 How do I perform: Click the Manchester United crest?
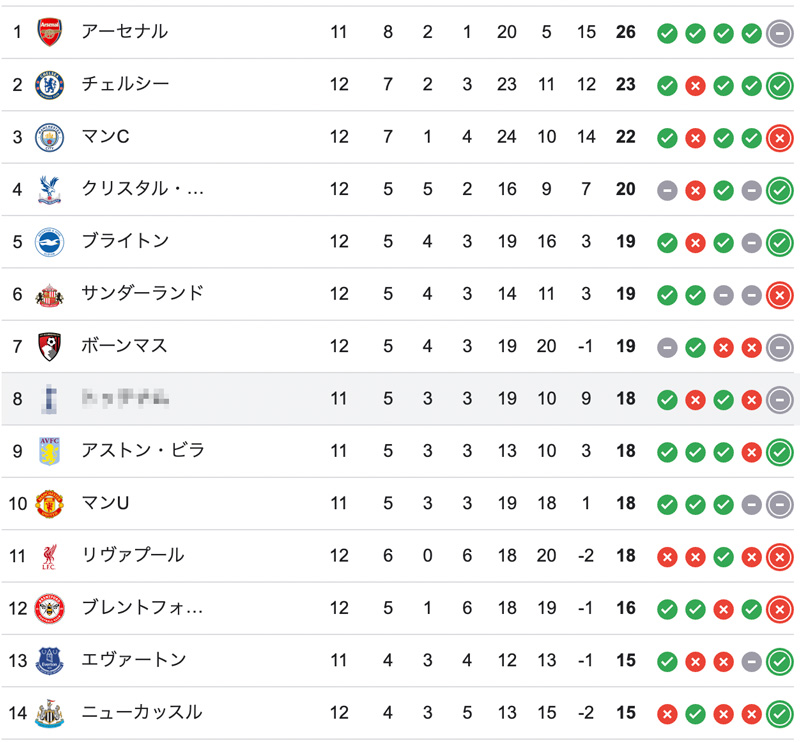pos(49,503)
